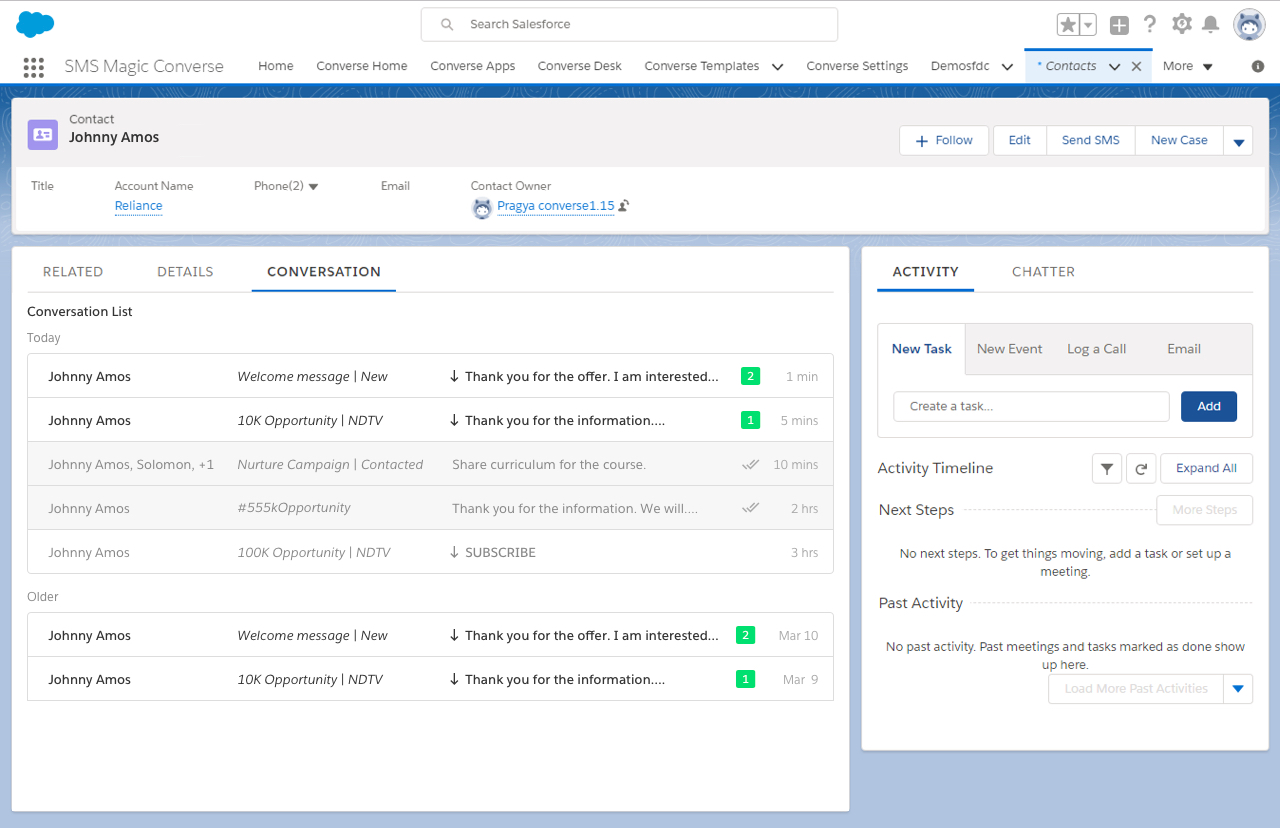The image size is (1280, 828).
Task: Click the Edit button
Action: tap(1020, 141)
